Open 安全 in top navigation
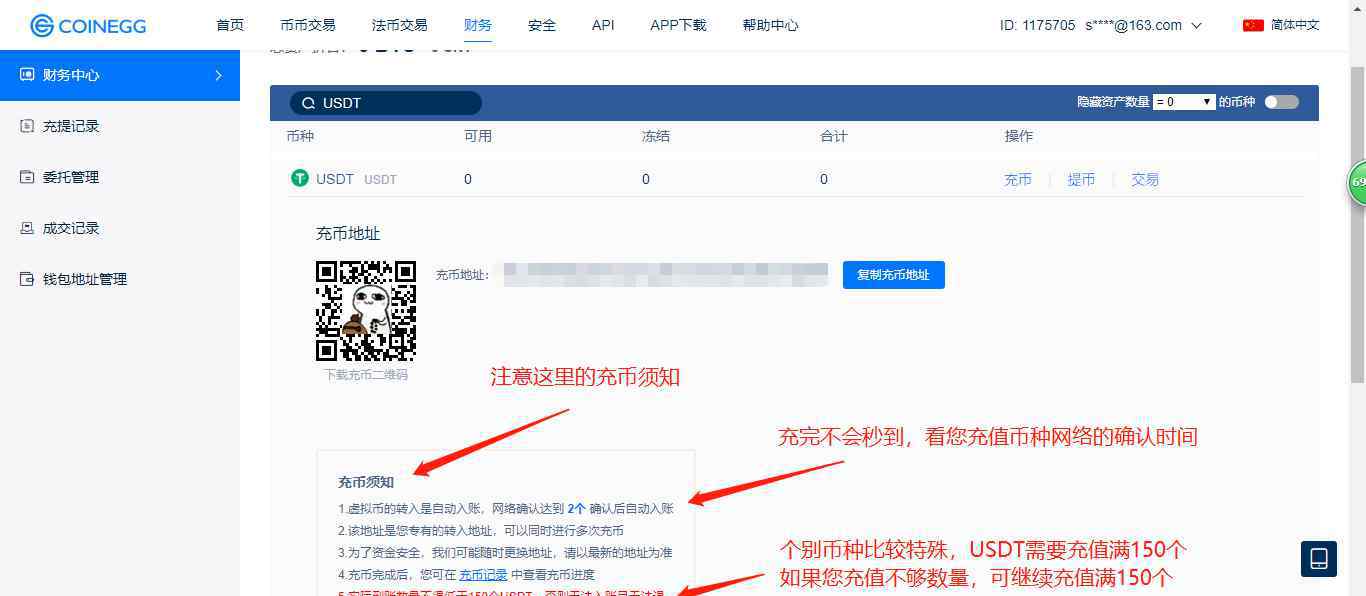This screenshot has width=1366, height=596. point(542,25)
